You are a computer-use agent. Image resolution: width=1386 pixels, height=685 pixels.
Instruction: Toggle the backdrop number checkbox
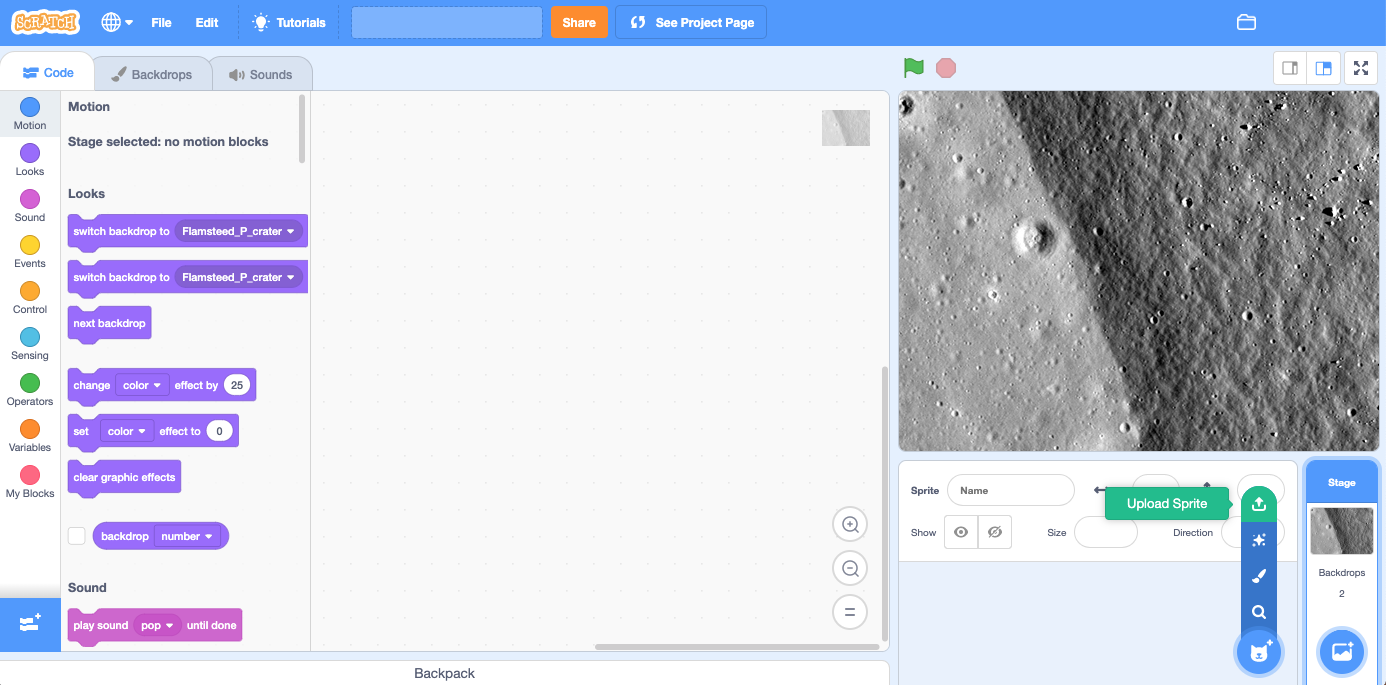click(x=76, y=536)
